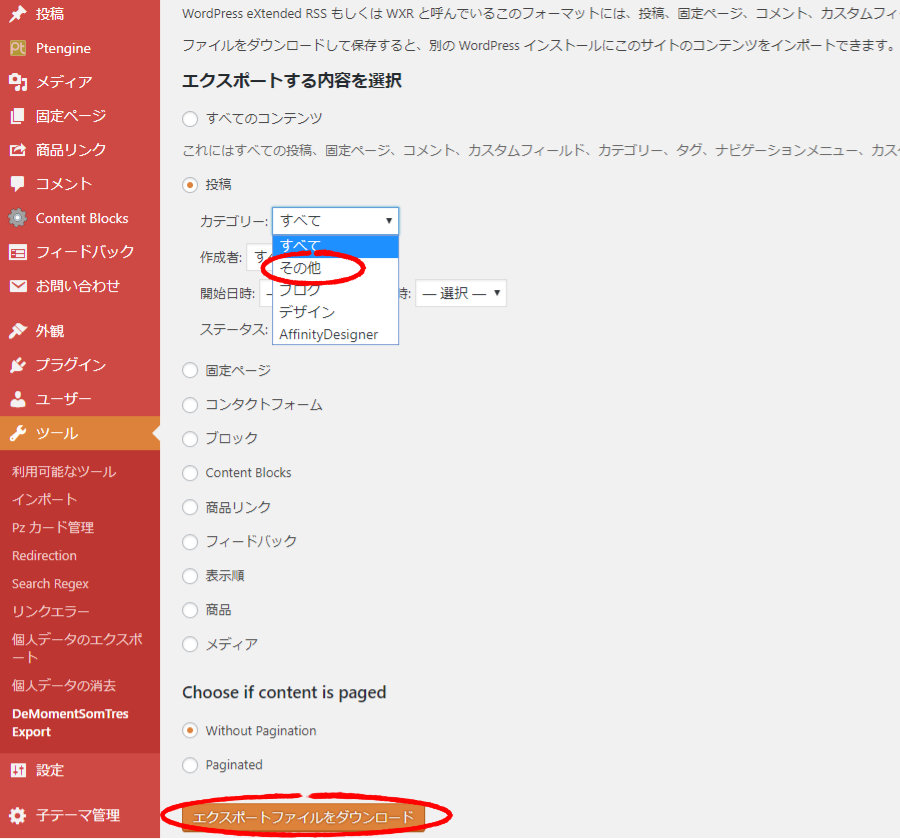Open the Redirection tools submenu item
Image resolution: width=900 pixels, height=840 pixels.
pos(44,555)
